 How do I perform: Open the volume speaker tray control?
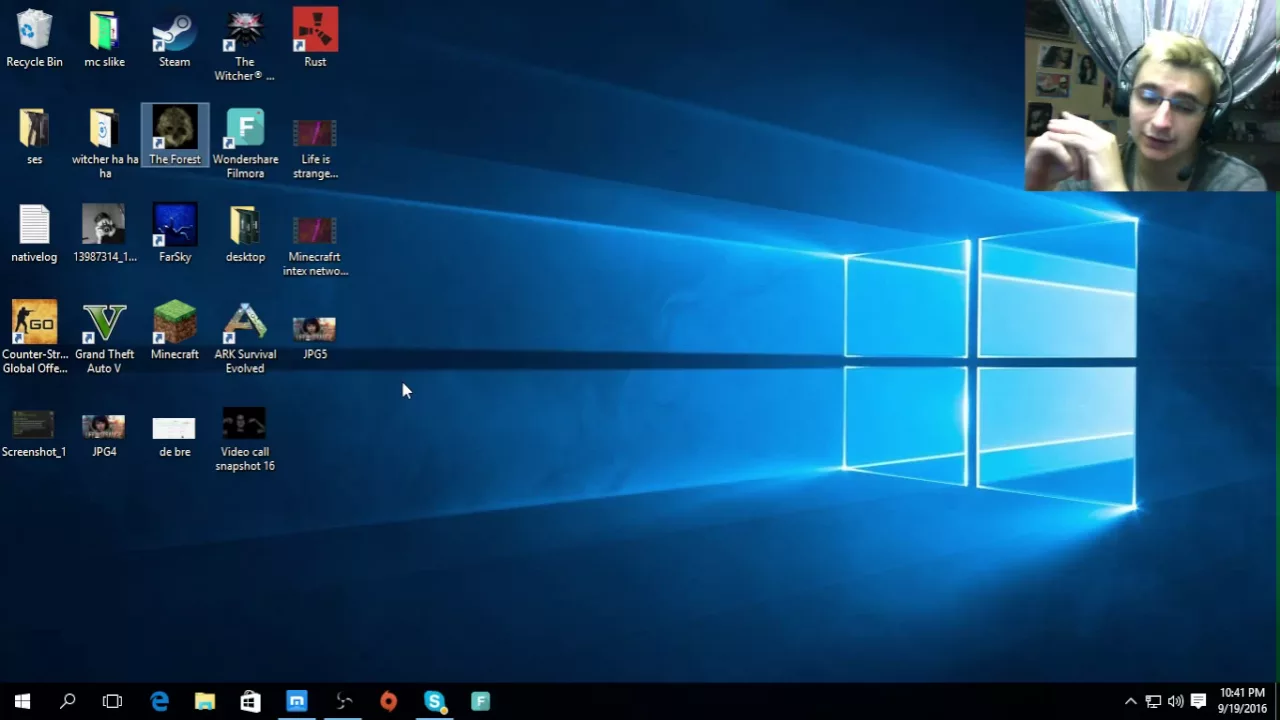(x=1175, y=701)
